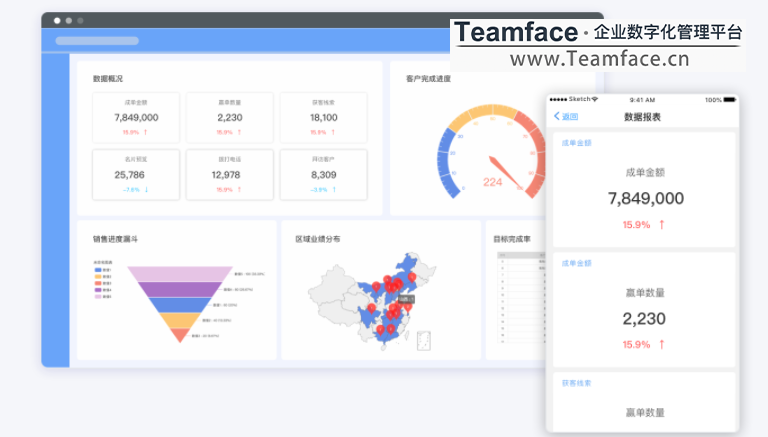
Task: Click the -7.8% change value
Action: tap(131, 190)
